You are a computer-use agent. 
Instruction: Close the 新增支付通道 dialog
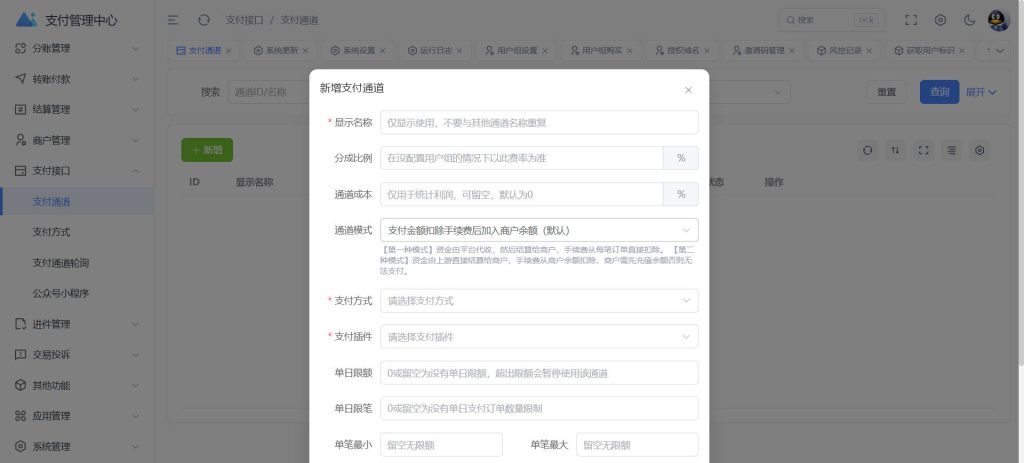(688, 90)
